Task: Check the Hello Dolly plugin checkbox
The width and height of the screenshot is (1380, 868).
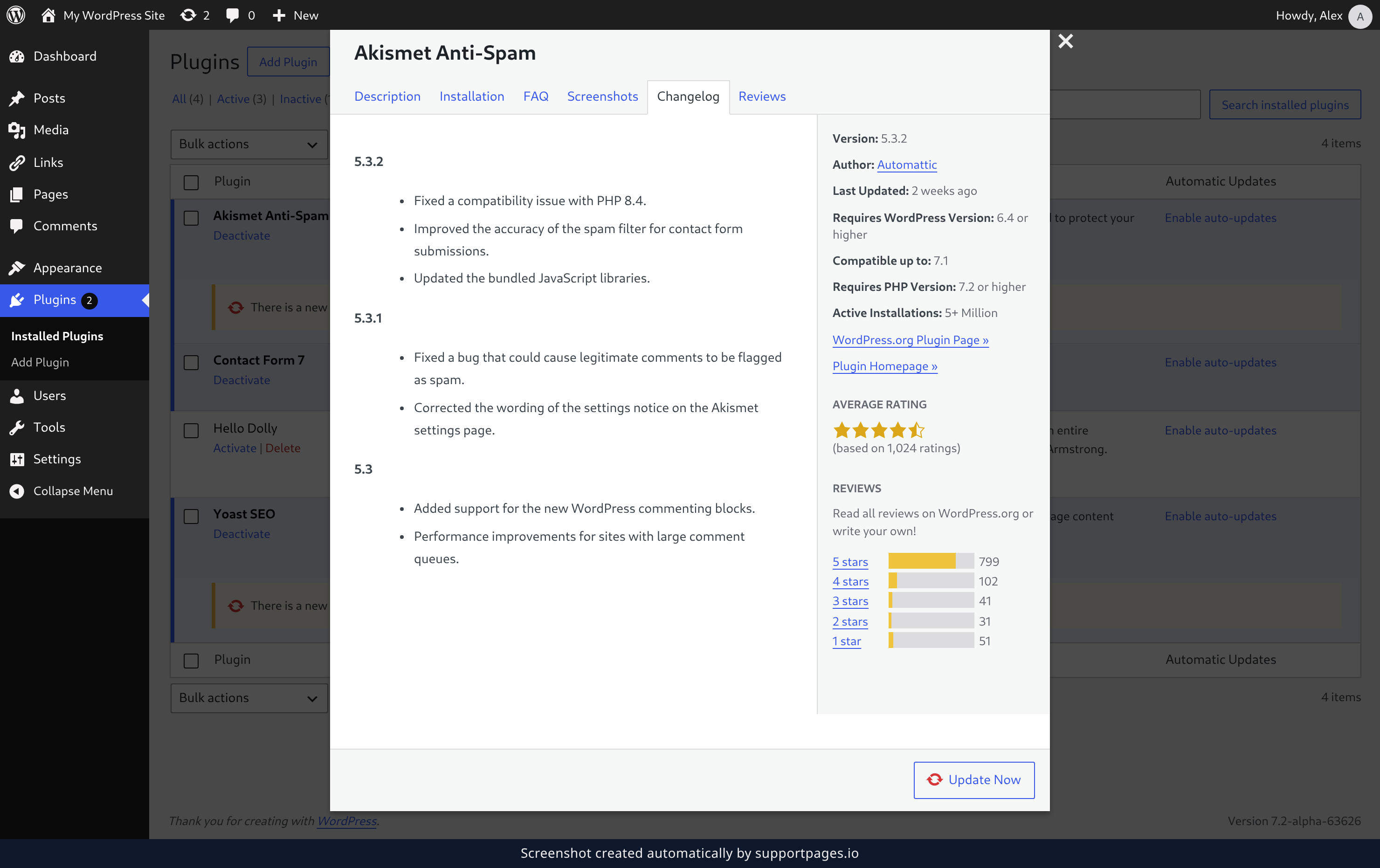Action: (x=191, y=430)
